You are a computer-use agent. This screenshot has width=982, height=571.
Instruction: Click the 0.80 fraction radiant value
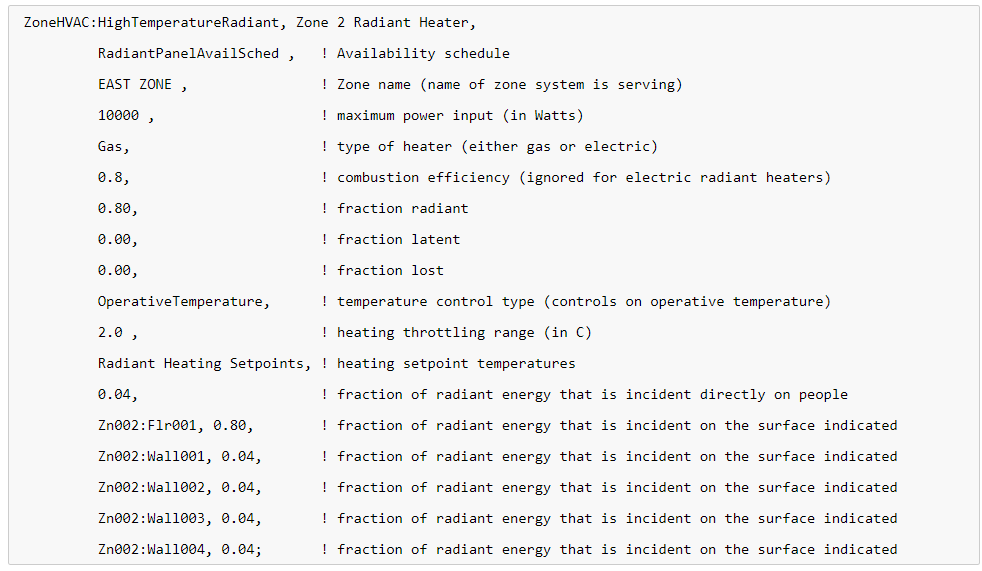tap(114, 208)
